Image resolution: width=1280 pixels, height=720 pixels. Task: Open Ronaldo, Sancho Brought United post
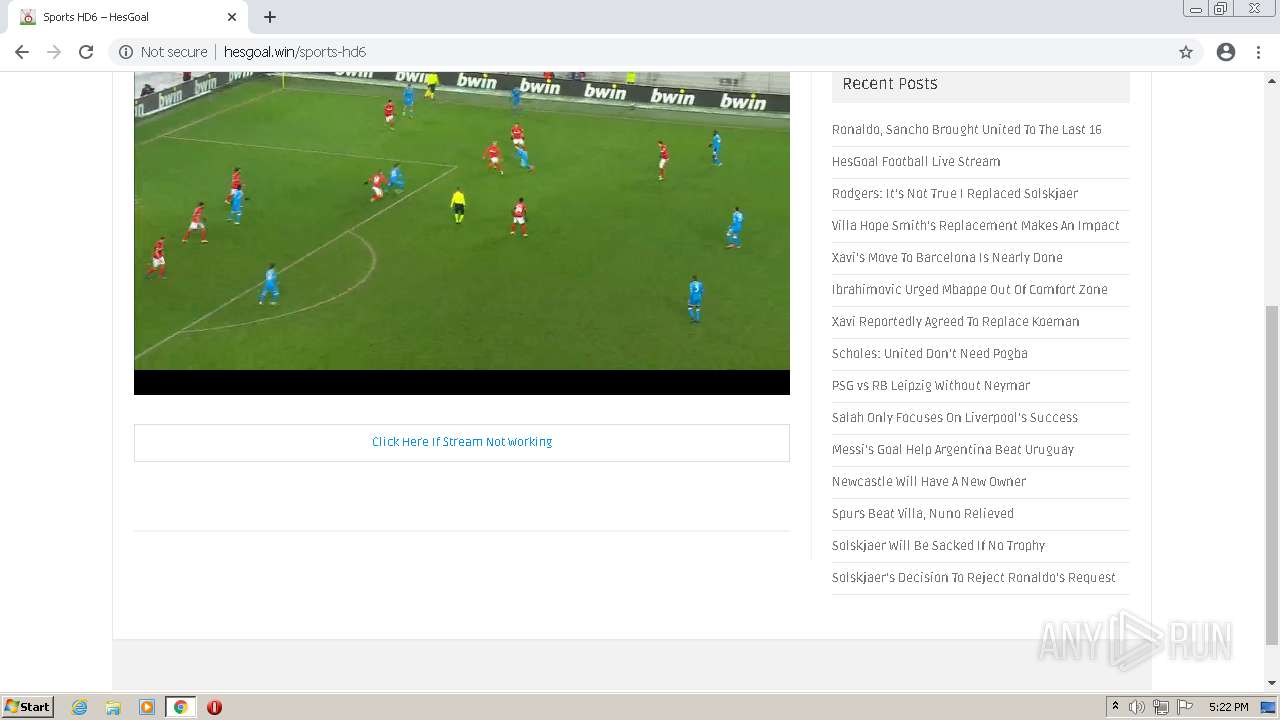[x=966, y=130]
